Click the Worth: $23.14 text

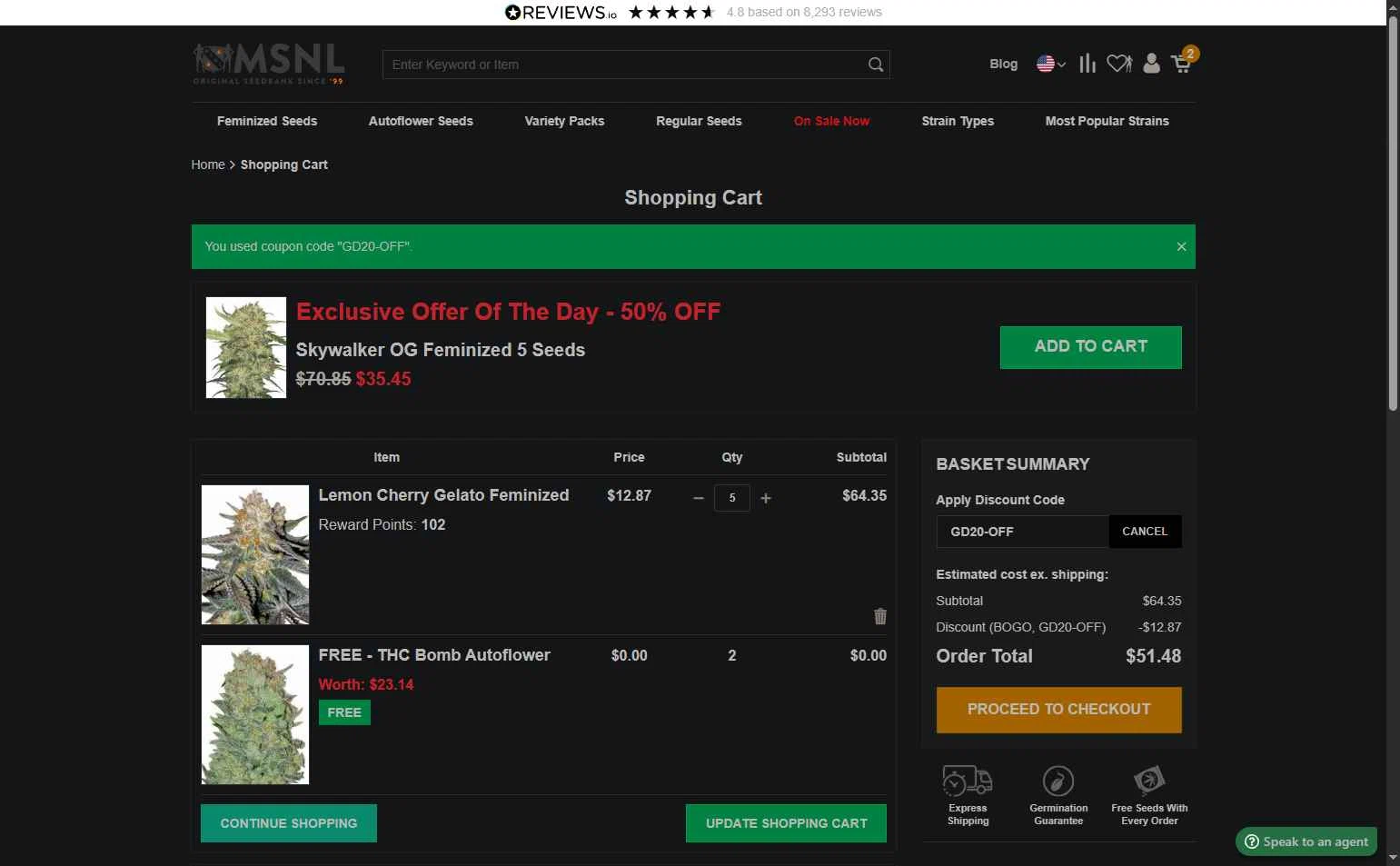tap(366, 684)
